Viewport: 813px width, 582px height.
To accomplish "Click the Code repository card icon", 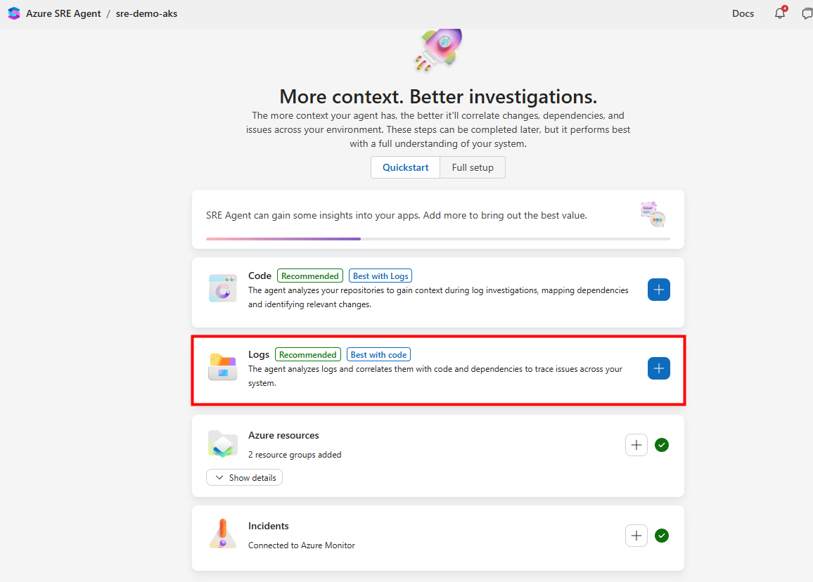I will pos(223,288).
